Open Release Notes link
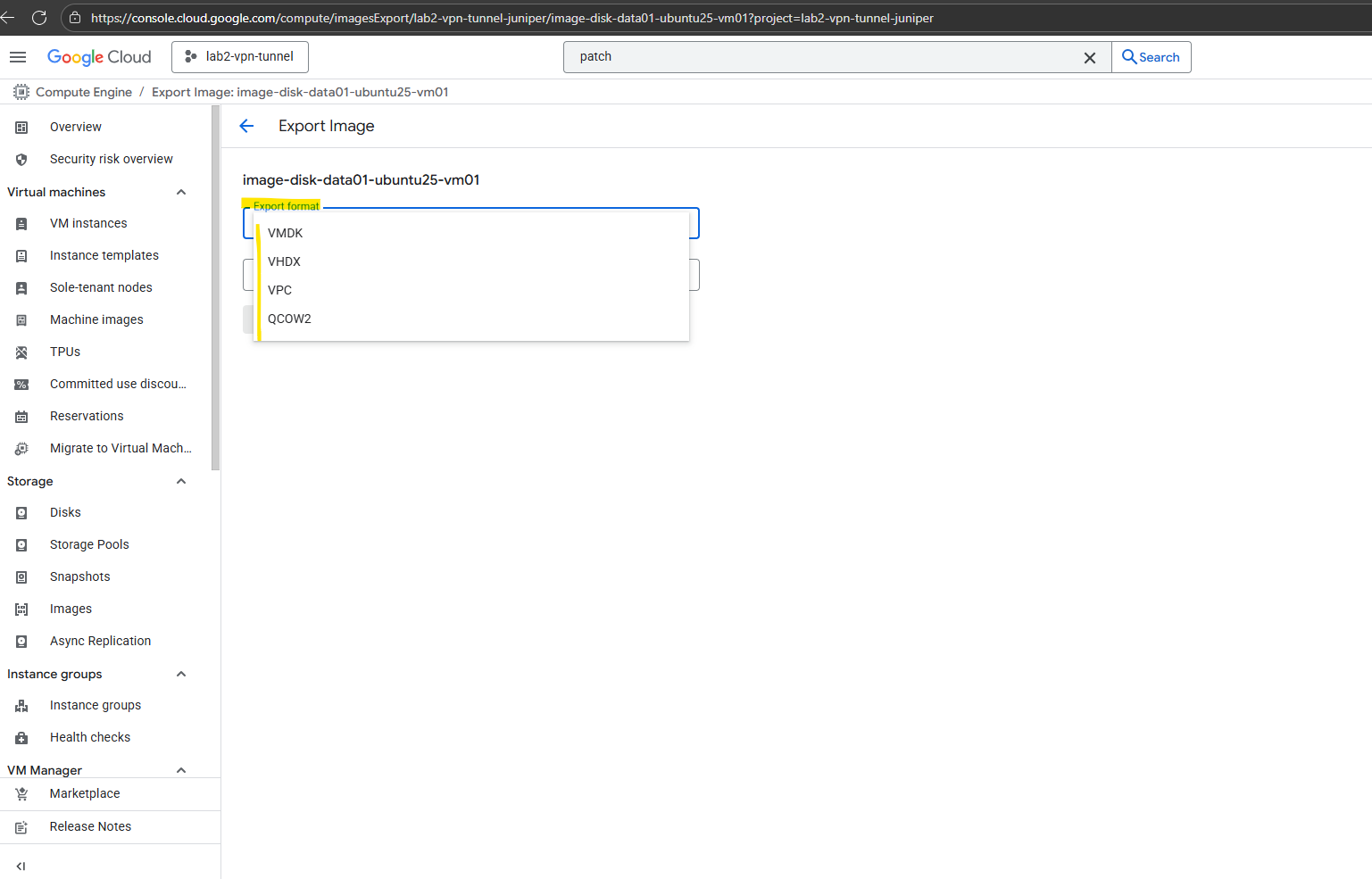 [x=90, y=826]
